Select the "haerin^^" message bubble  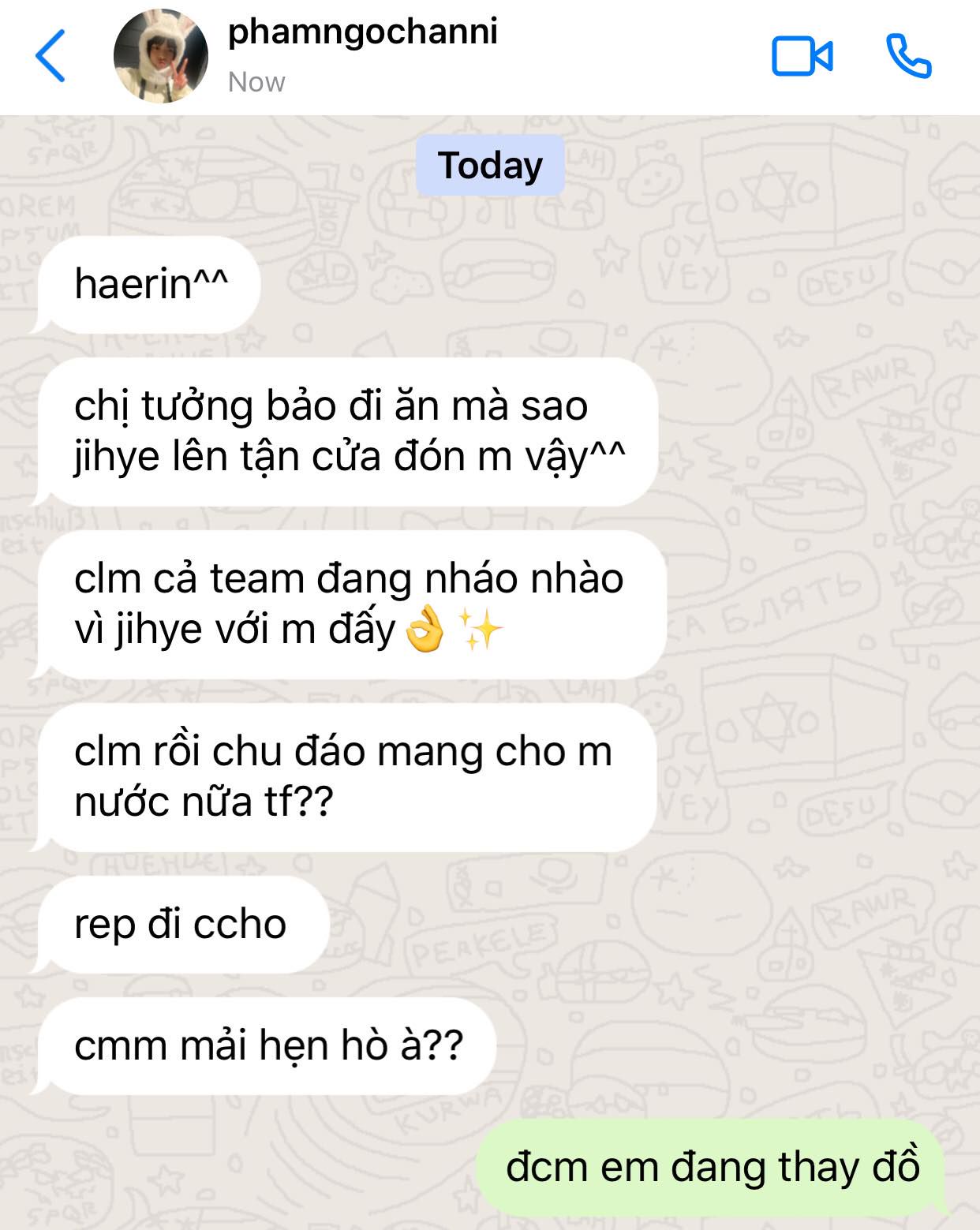[x=150, y=284]
